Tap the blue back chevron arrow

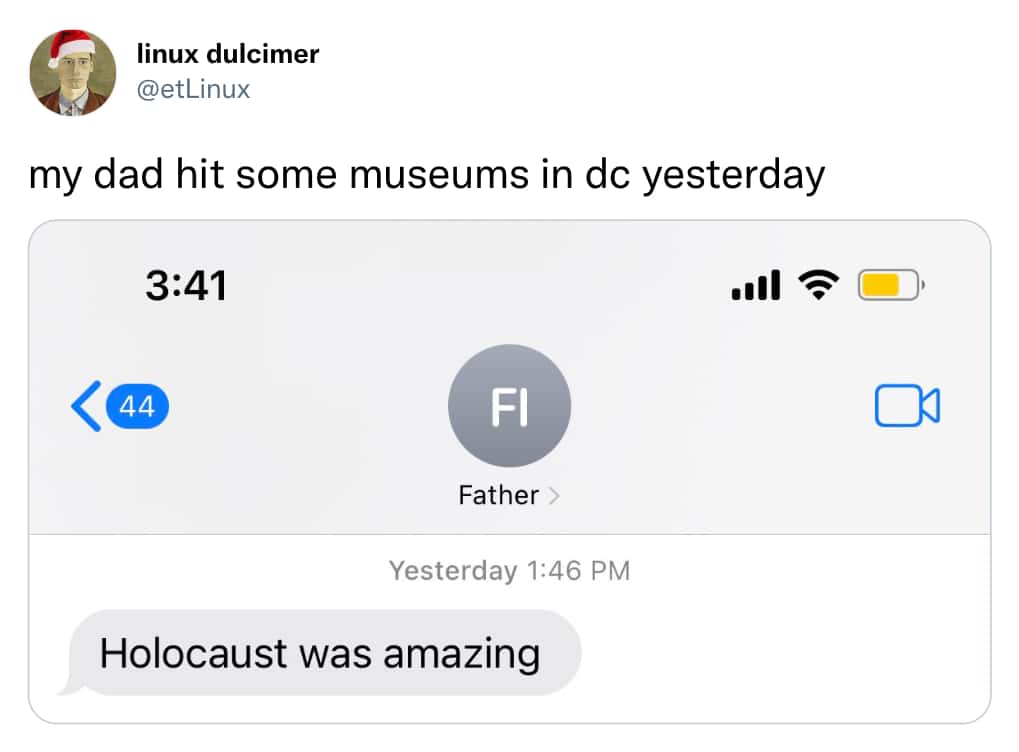pyautogui.click(x=86, y=406)
